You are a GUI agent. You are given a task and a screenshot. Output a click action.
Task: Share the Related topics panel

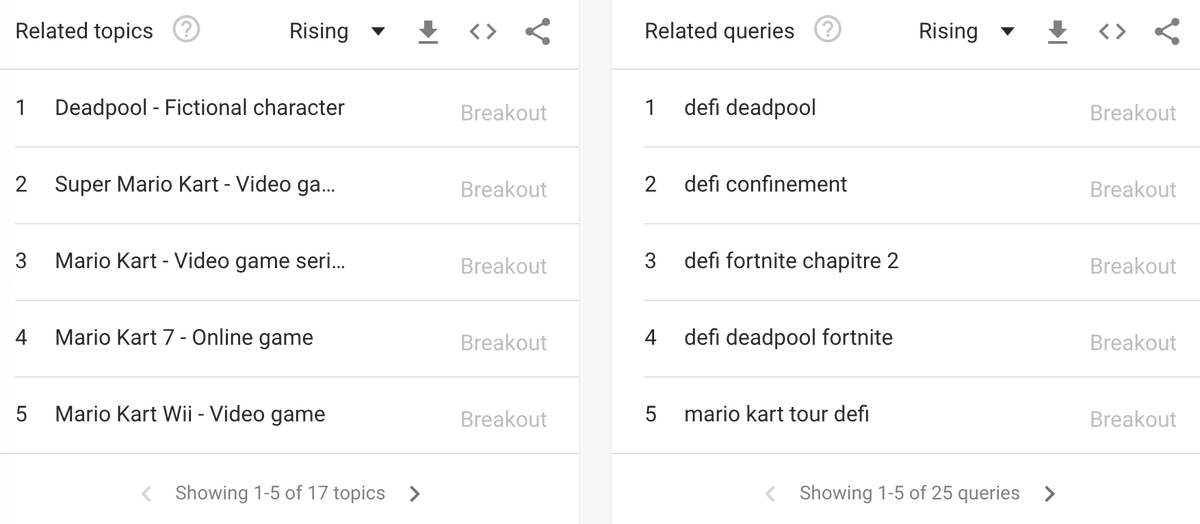tap(538, 32)
